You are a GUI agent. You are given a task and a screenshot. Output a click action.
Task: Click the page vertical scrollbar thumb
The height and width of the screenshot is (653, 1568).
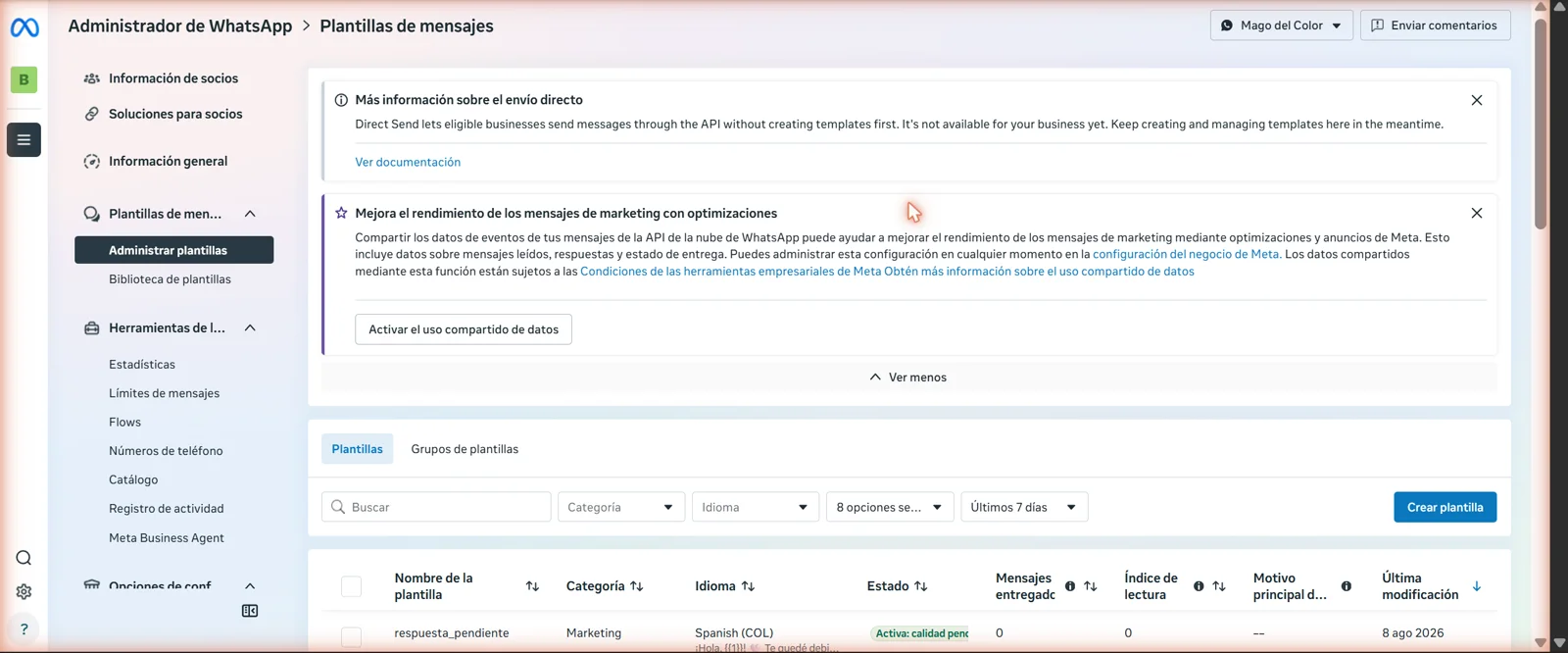tap(1541, 123)
